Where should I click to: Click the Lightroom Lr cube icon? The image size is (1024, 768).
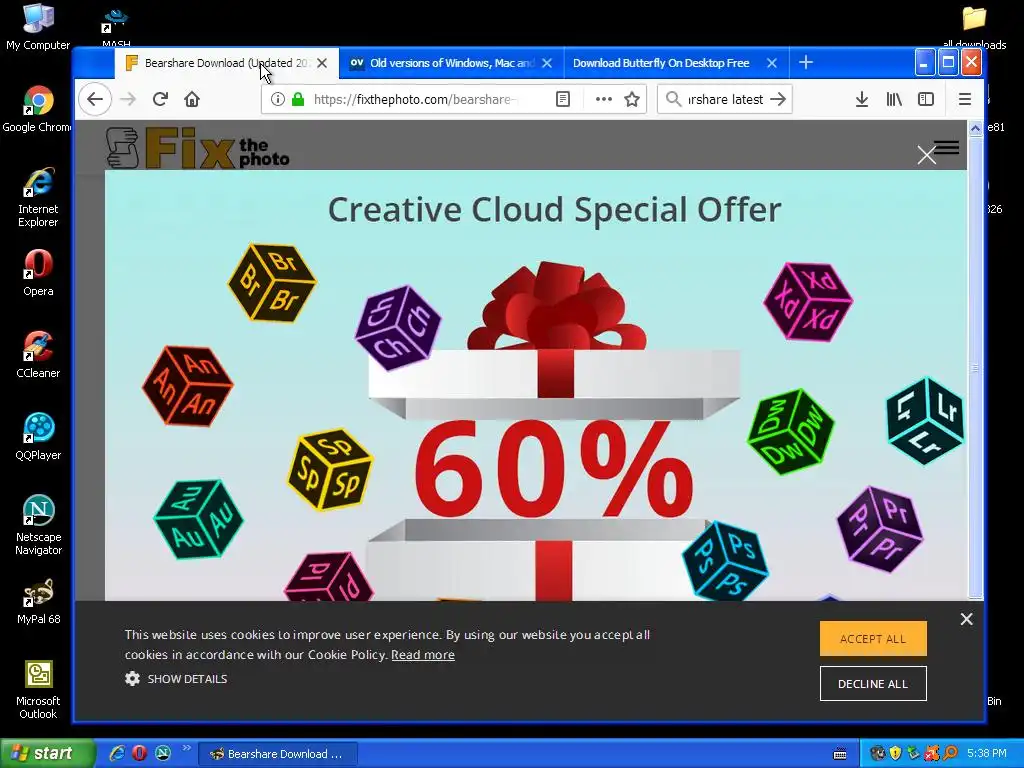(925, 421)
